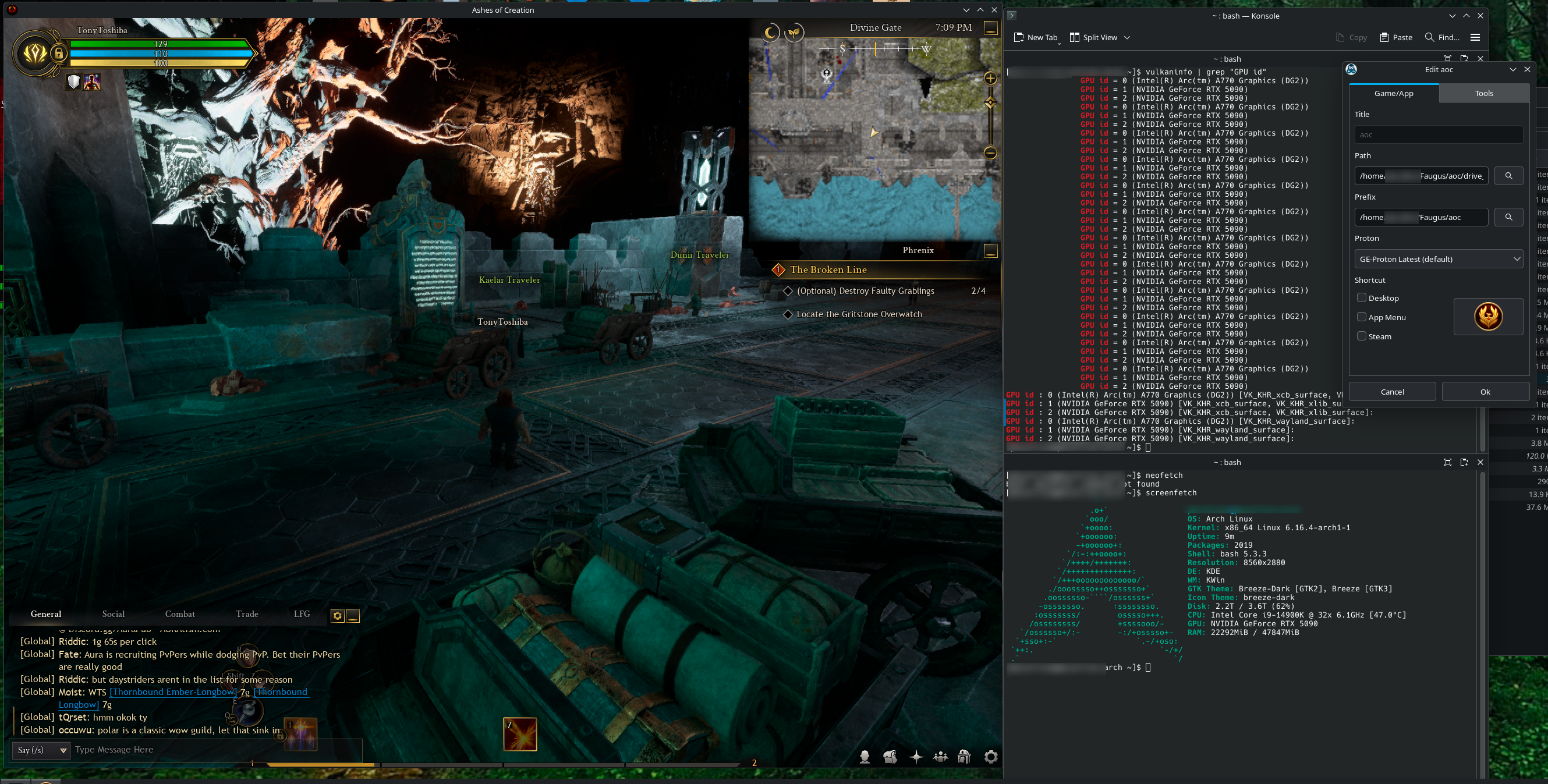Viewport: 1548px width, 784px height.
Task: Open the node building icon in game menu
Action: tap(965, 757)
